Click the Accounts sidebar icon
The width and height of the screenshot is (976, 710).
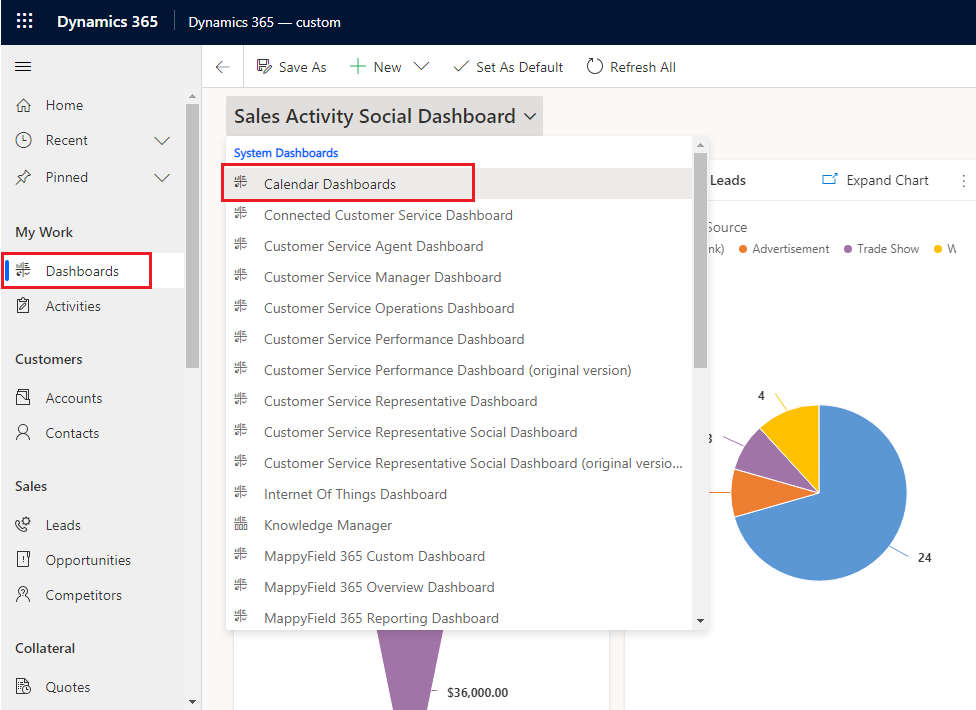(x=23, y=397)
